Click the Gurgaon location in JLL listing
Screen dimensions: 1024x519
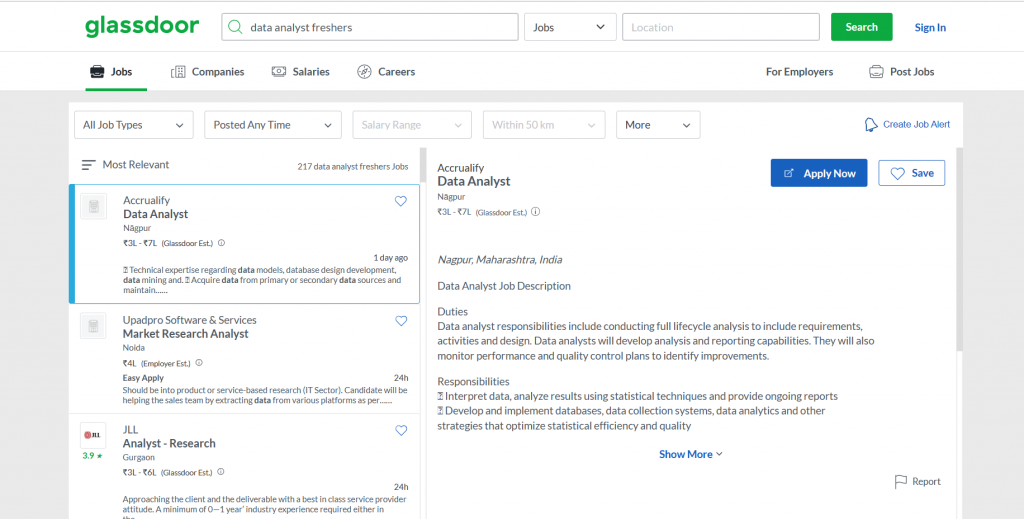pos(138,457)
